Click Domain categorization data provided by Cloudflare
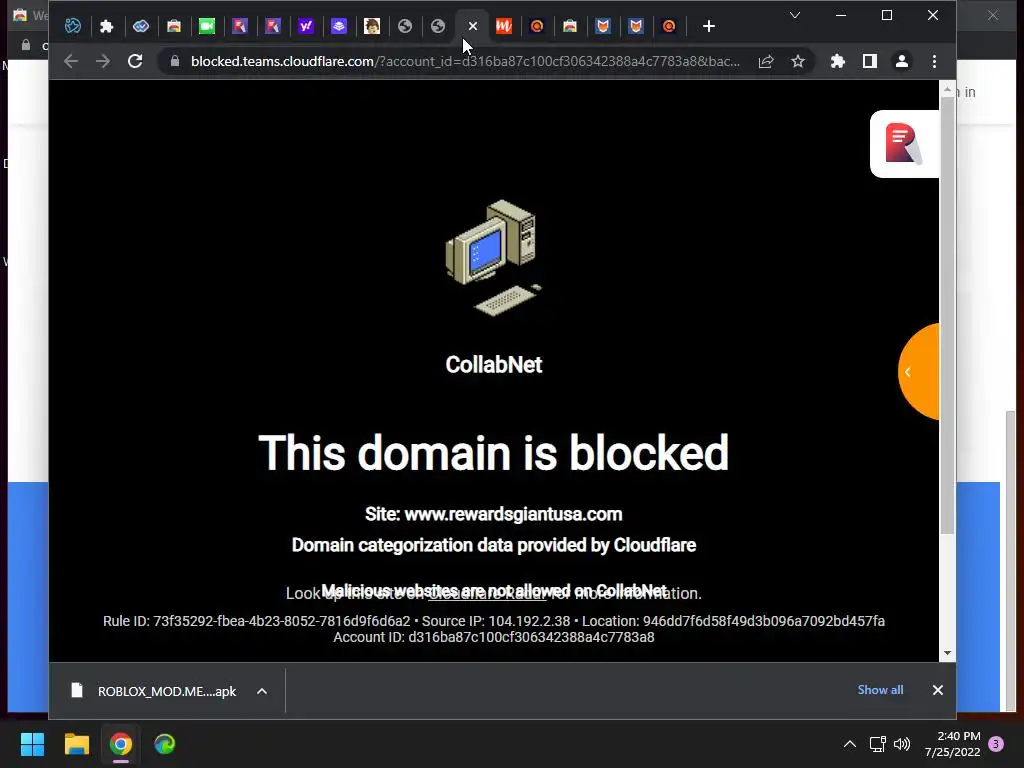 (x=494, y=545)
